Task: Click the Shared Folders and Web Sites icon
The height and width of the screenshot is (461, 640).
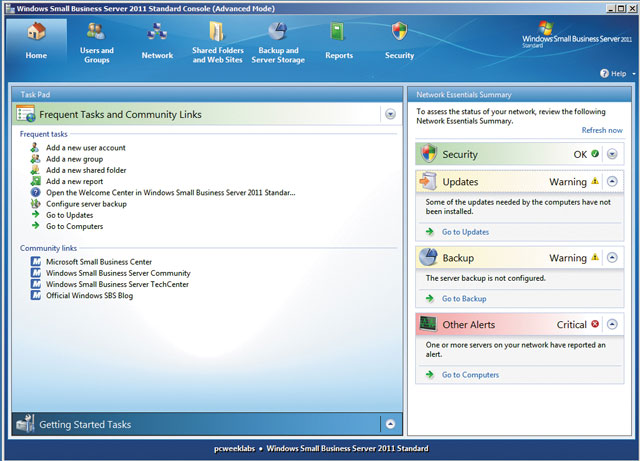Action: pos(217,31)
